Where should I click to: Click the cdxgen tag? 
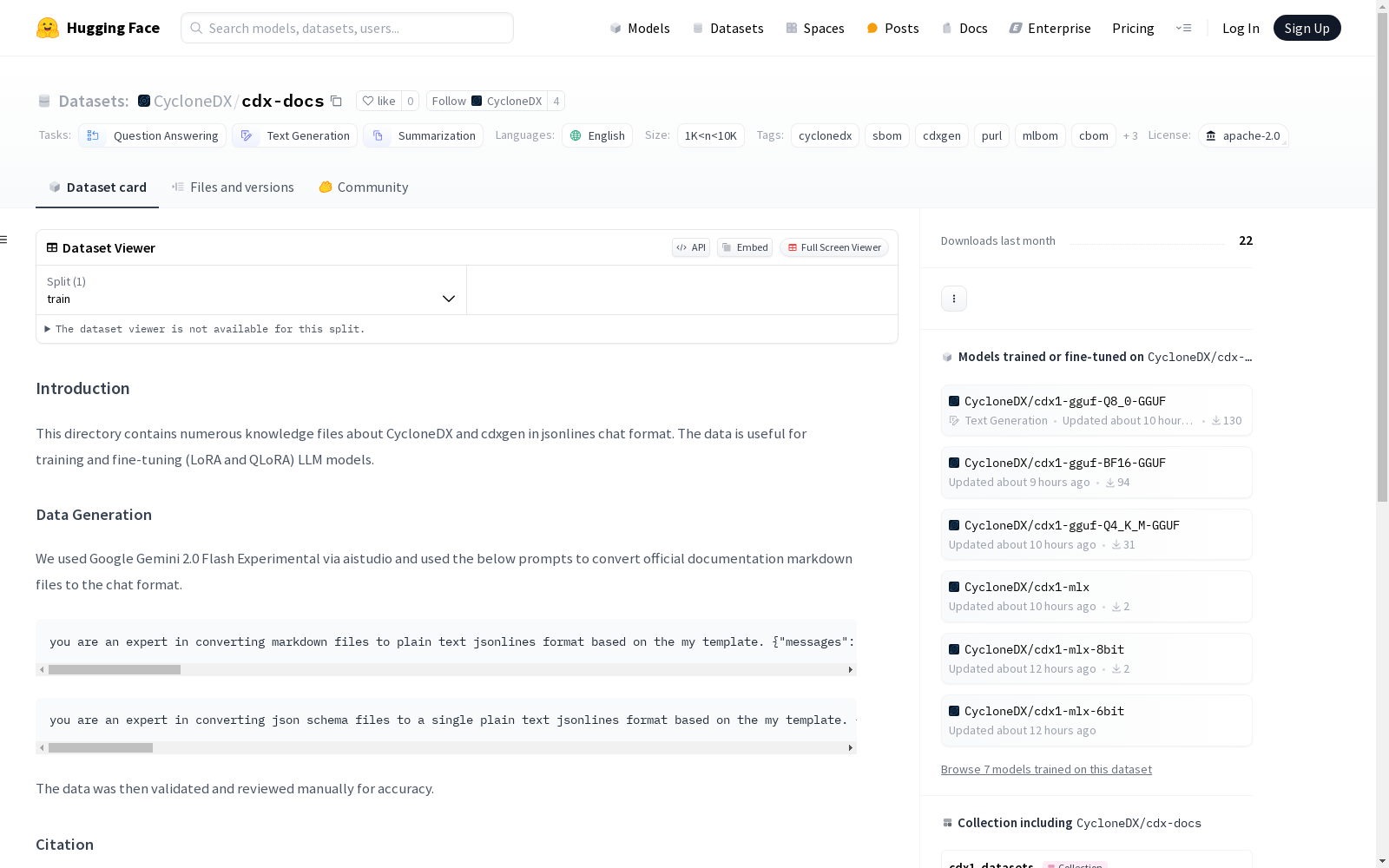click(942, 135)
